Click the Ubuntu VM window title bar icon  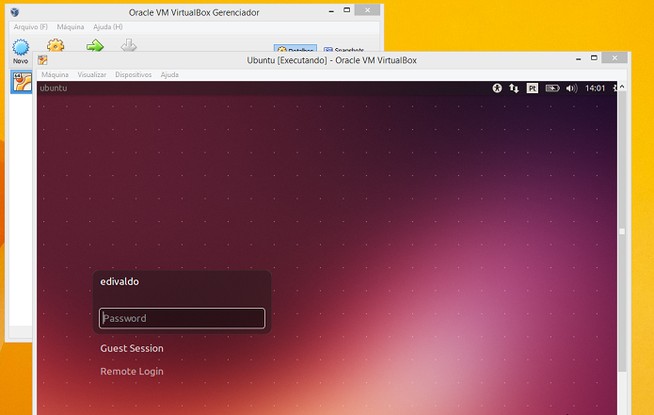[43, 60]
